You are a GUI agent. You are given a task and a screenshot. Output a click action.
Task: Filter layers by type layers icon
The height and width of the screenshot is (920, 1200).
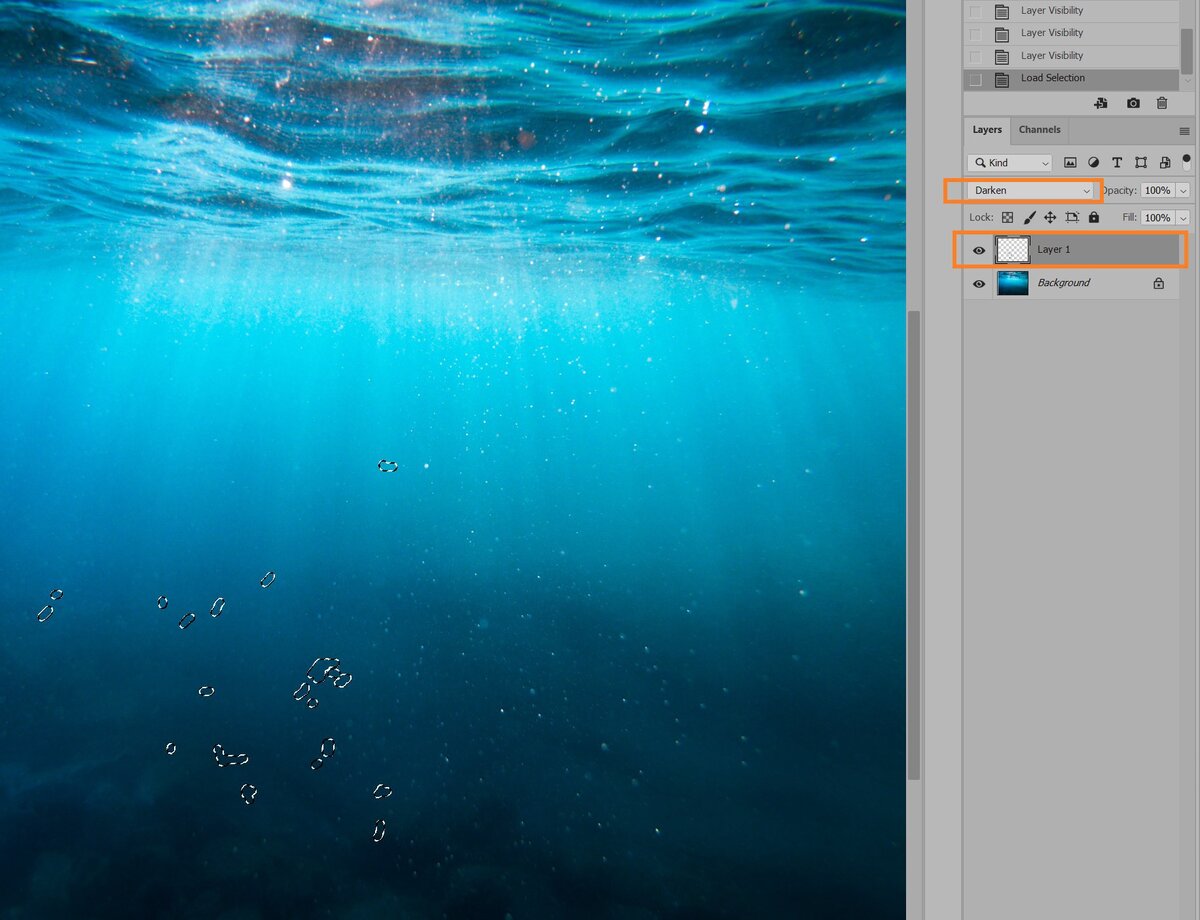(x=1117, y=162)
